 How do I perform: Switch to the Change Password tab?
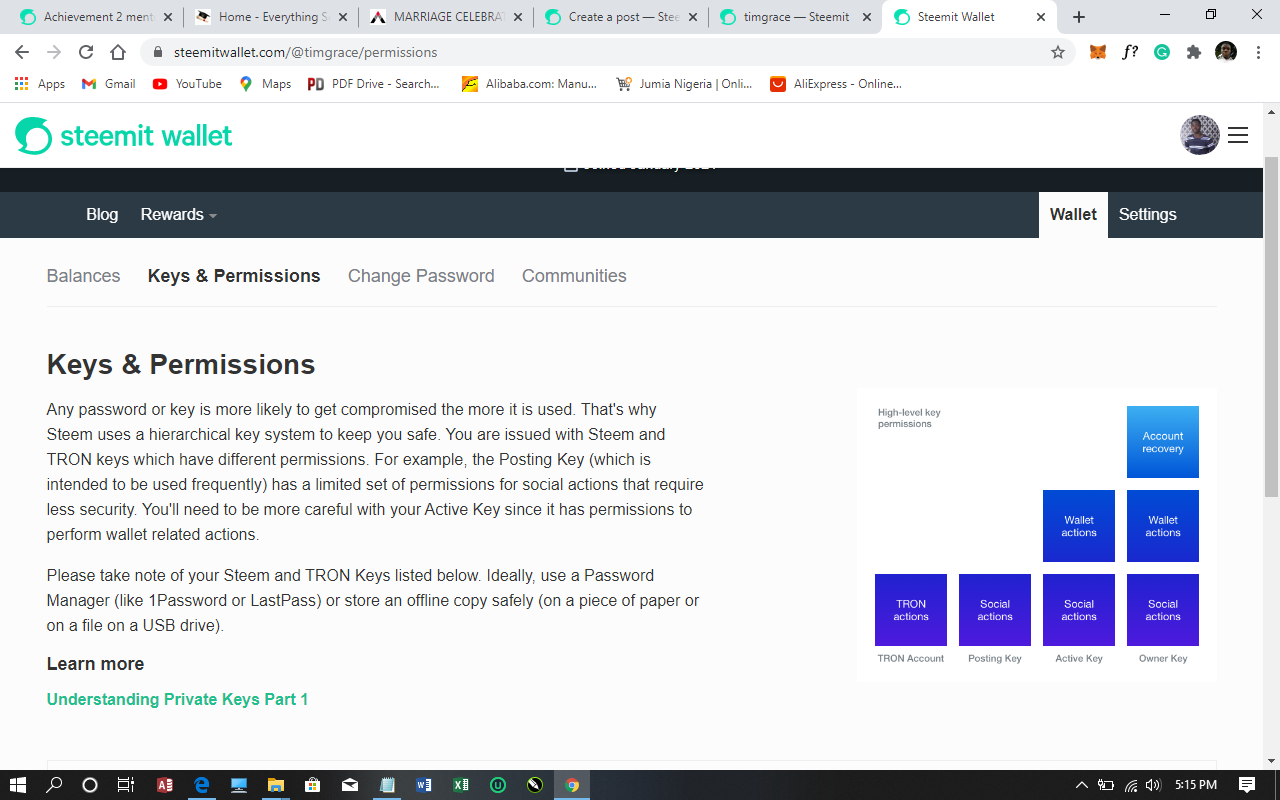(421, 275)
